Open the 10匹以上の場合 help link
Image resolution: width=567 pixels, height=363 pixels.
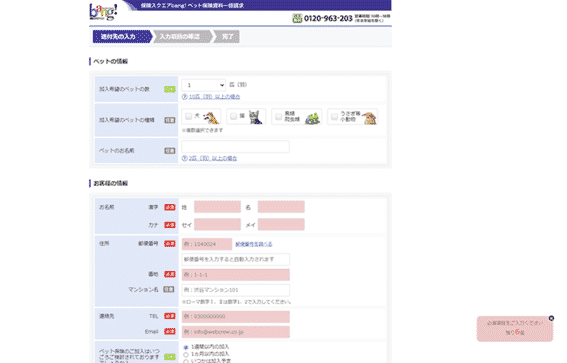tap(214, 97)
